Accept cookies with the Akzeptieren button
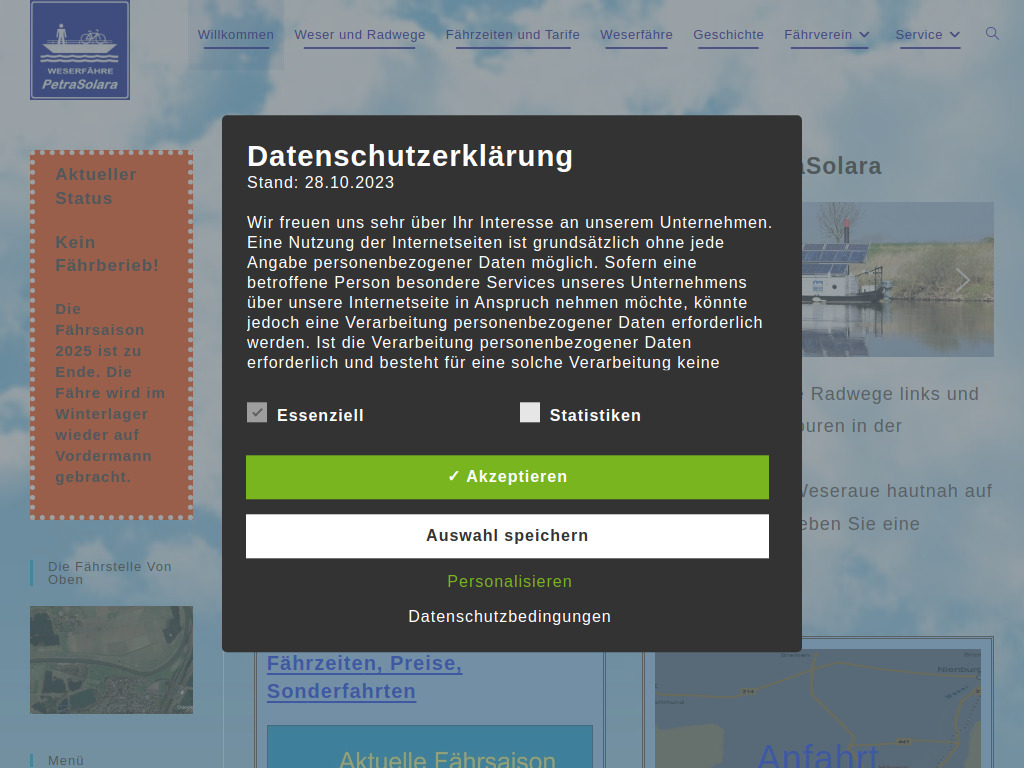 (x=507, y=477)
